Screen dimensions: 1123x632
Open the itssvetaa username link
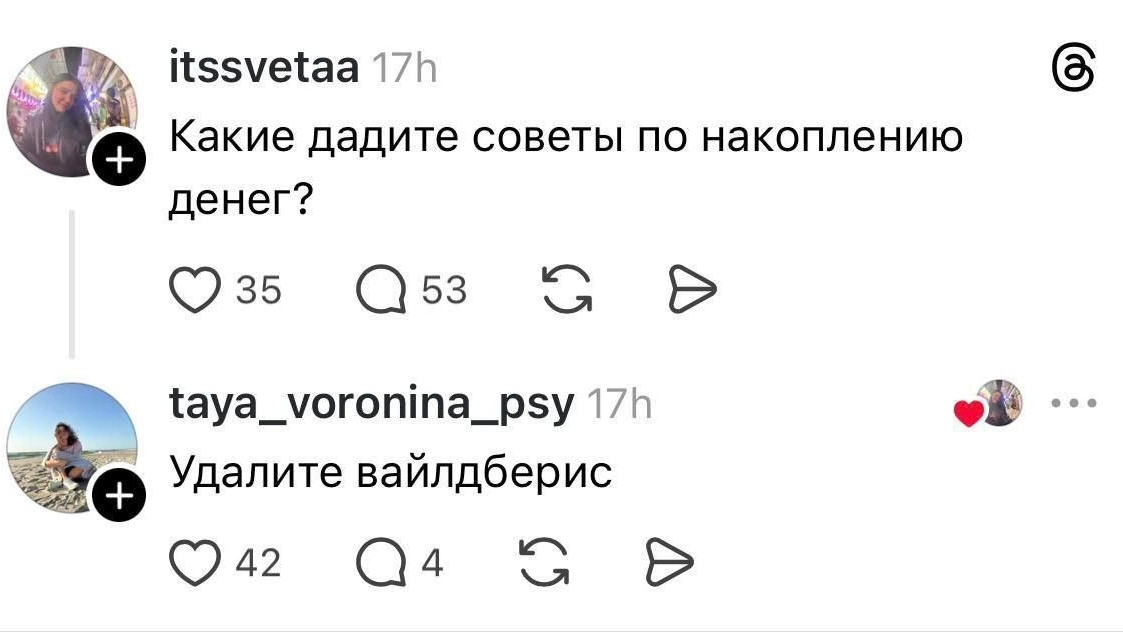point(264,69)
